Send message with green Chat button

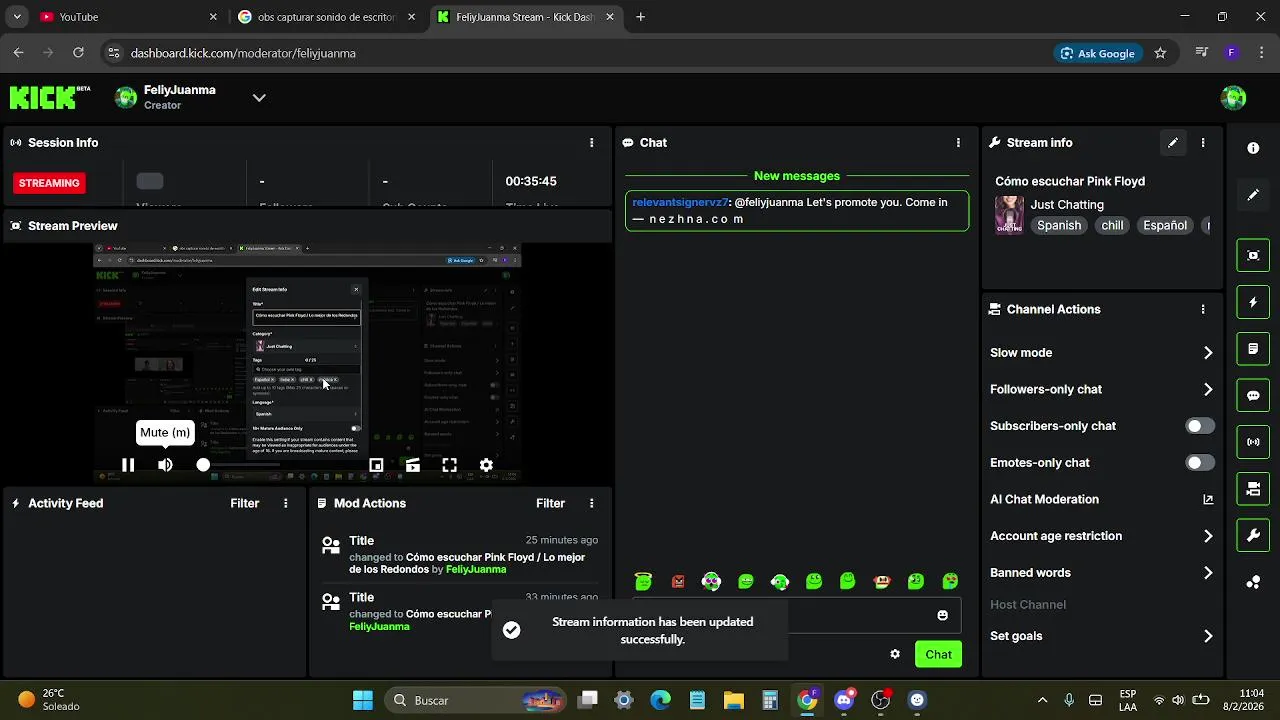point(938,654)
